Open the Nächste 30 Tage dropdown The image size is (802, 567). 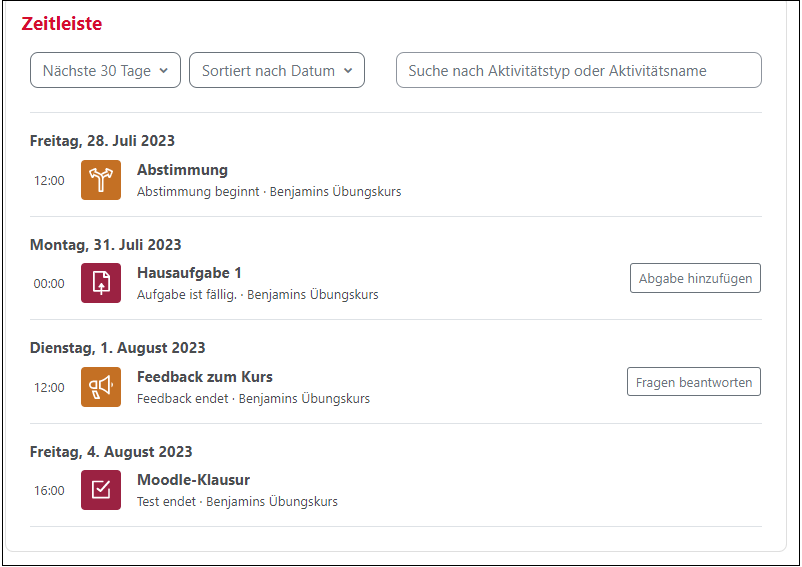[x=105, y=71]
